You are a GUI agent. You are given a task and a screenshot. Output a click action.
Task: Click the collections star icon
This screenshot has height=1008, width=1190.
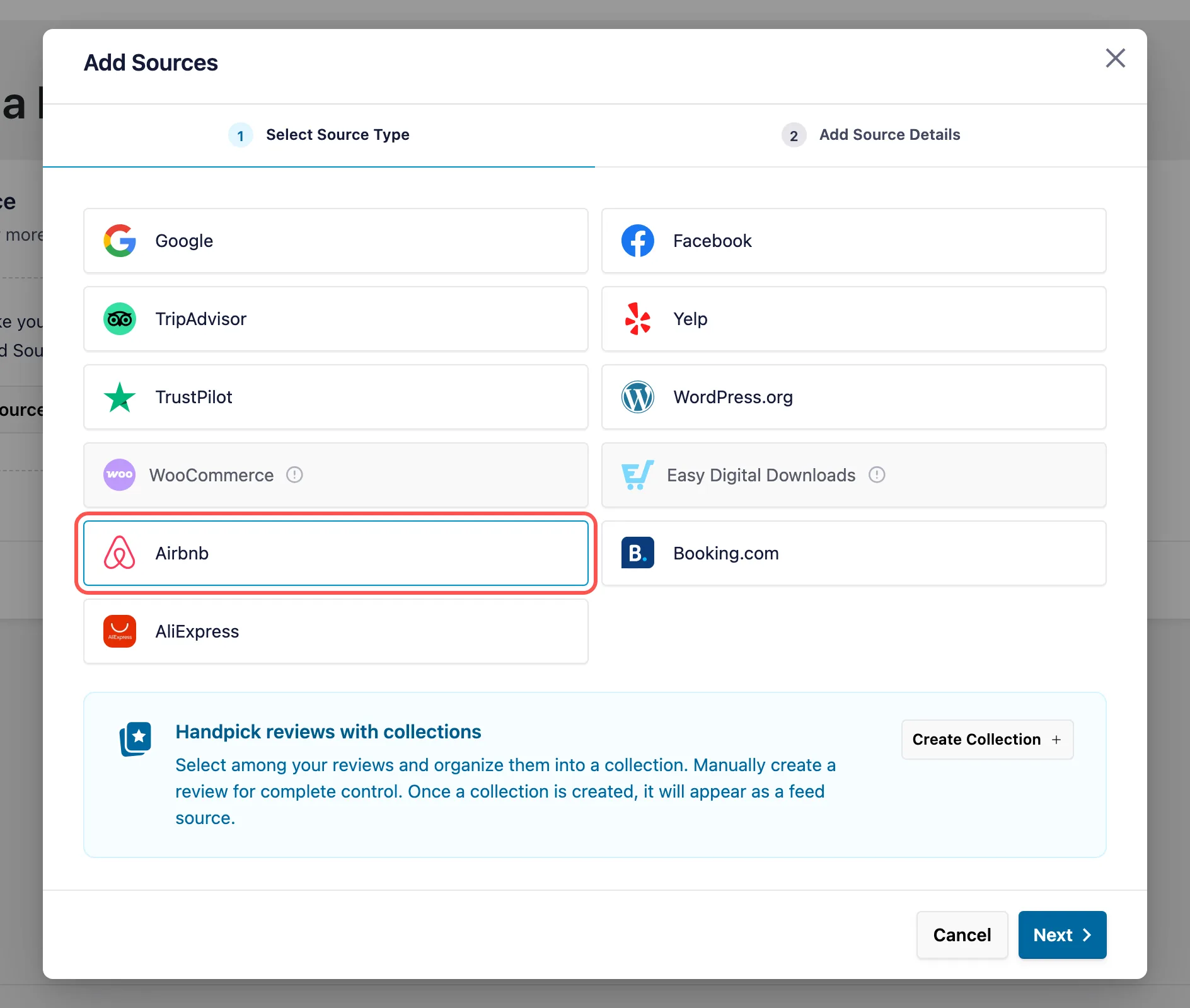[x=136, y=739]
